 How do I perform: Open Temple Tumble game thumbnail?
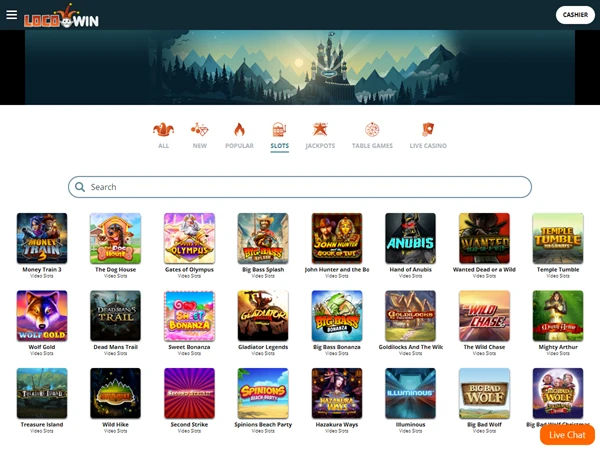558,238
